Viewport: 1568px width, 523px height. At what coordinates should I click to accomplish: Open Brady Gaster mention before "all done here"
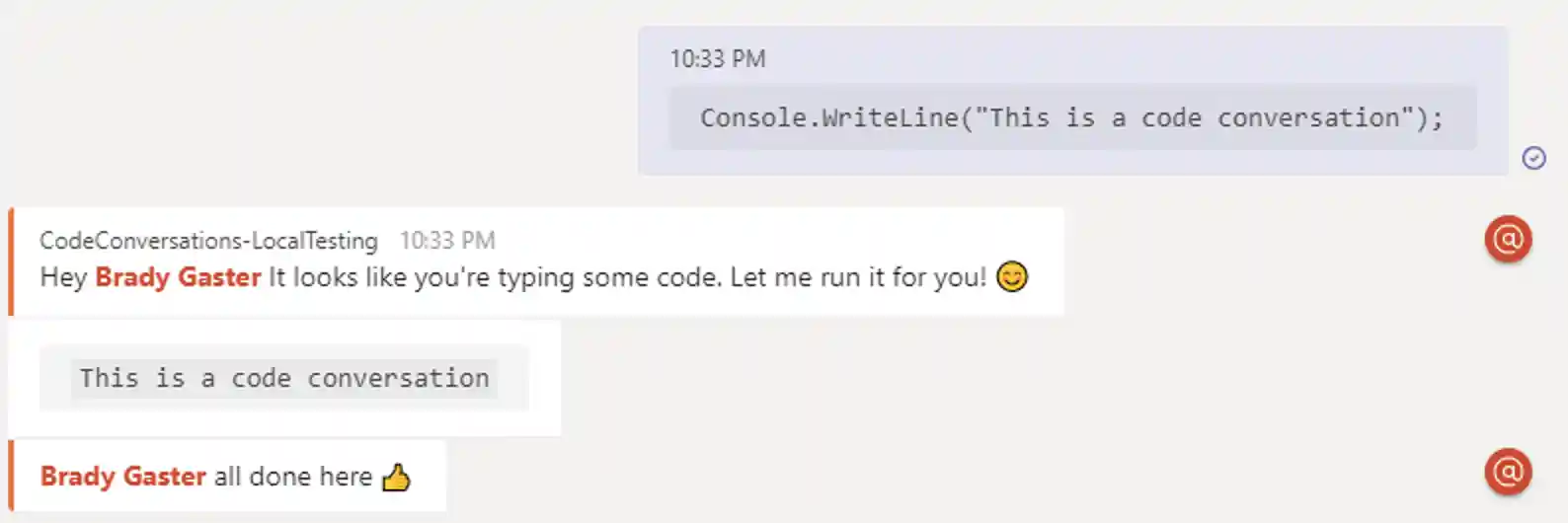click(x=123, y=477)
